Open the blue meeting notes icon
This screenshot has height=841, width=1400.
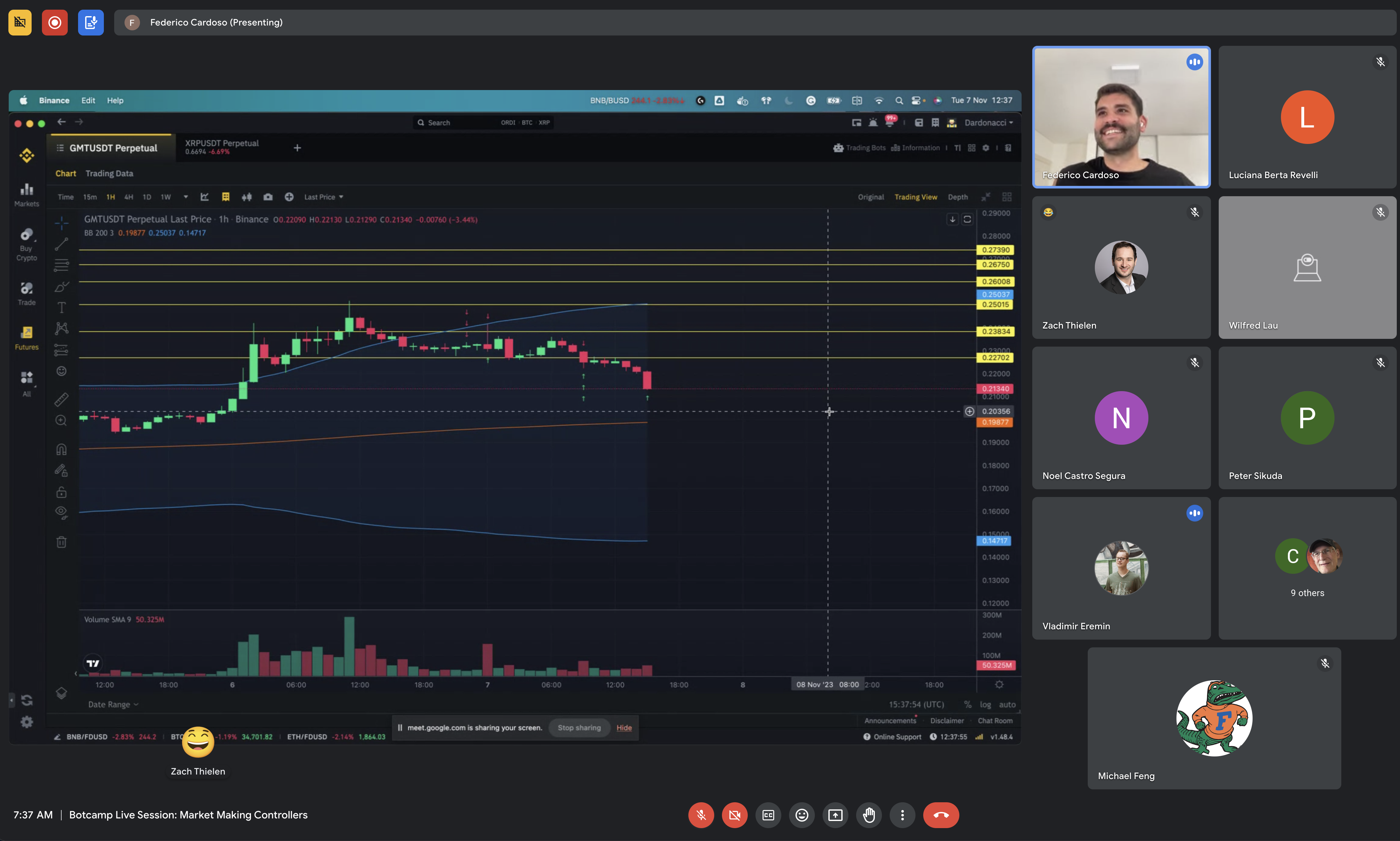[x=91, y=23]
